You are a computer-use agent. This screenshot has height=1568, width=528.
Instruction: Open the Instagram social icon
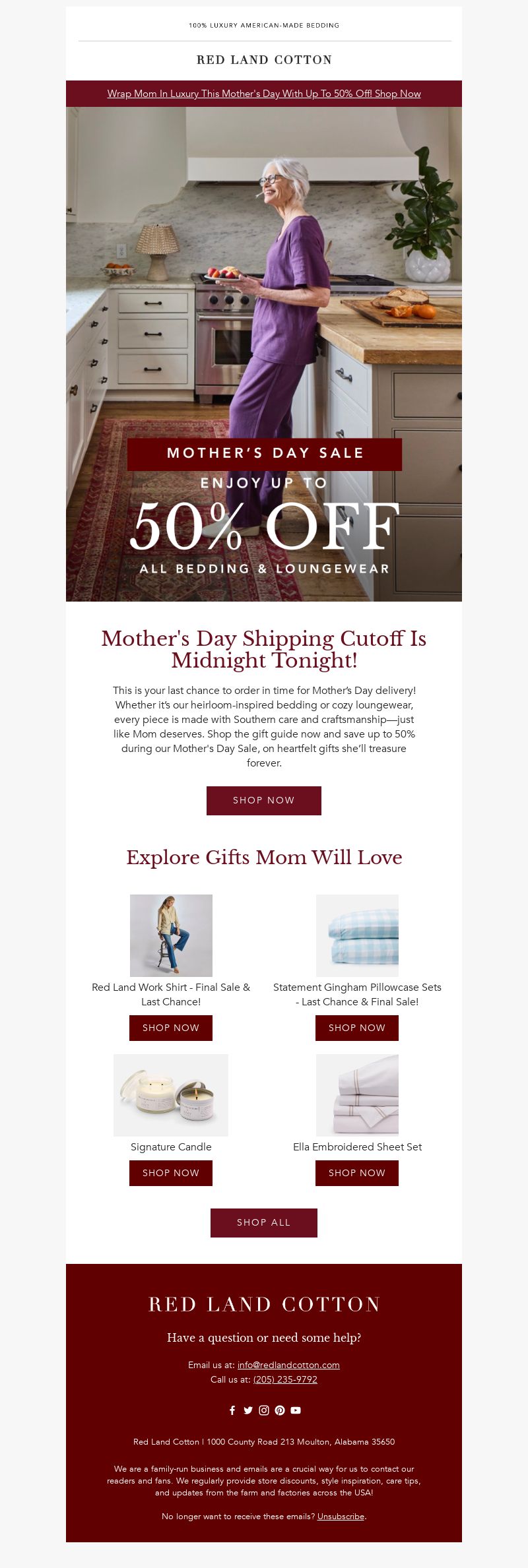click(264, 1410)
